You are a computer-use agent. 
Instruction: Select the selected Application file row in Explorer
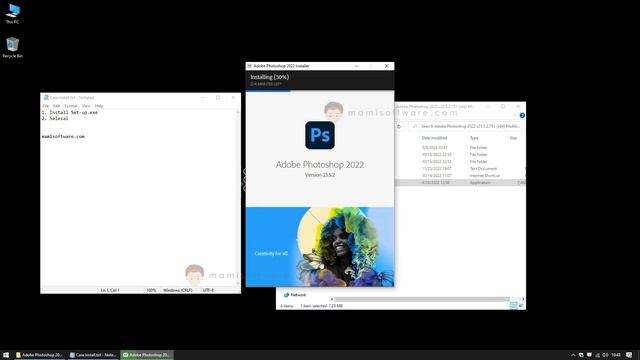click(x=460, y=182)
